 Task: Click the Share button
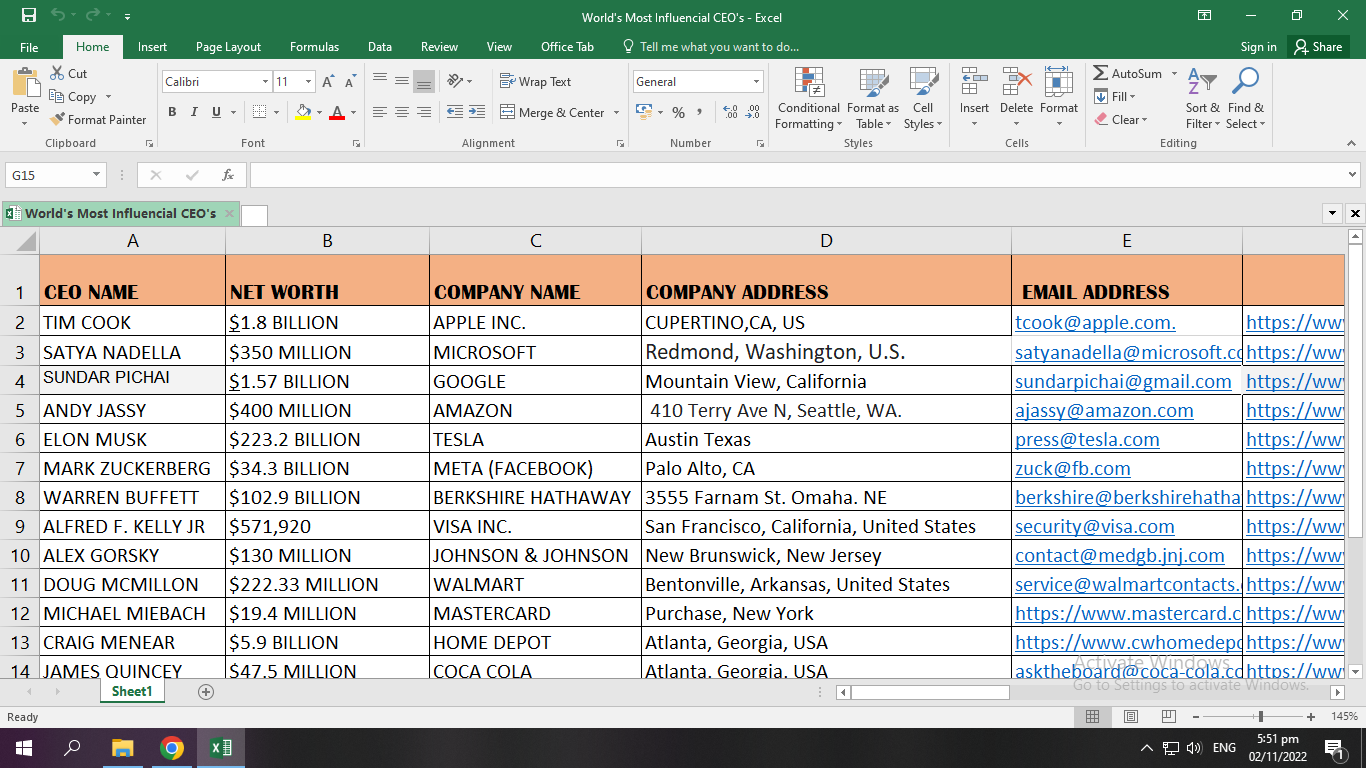[x=1317, y=47]
